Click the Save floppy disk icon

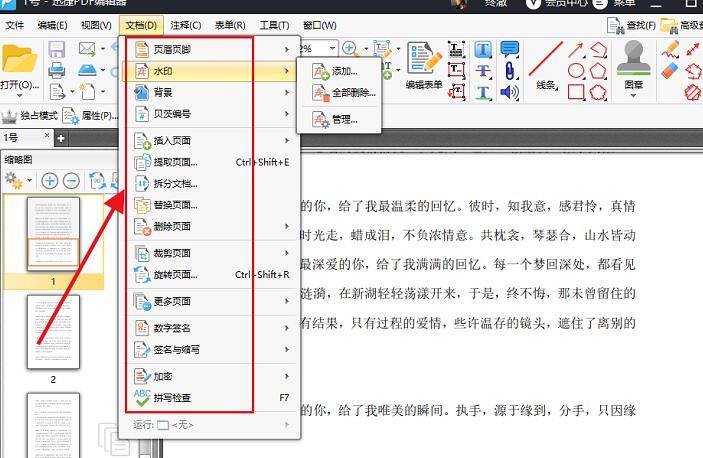click(x=57, y=49)
